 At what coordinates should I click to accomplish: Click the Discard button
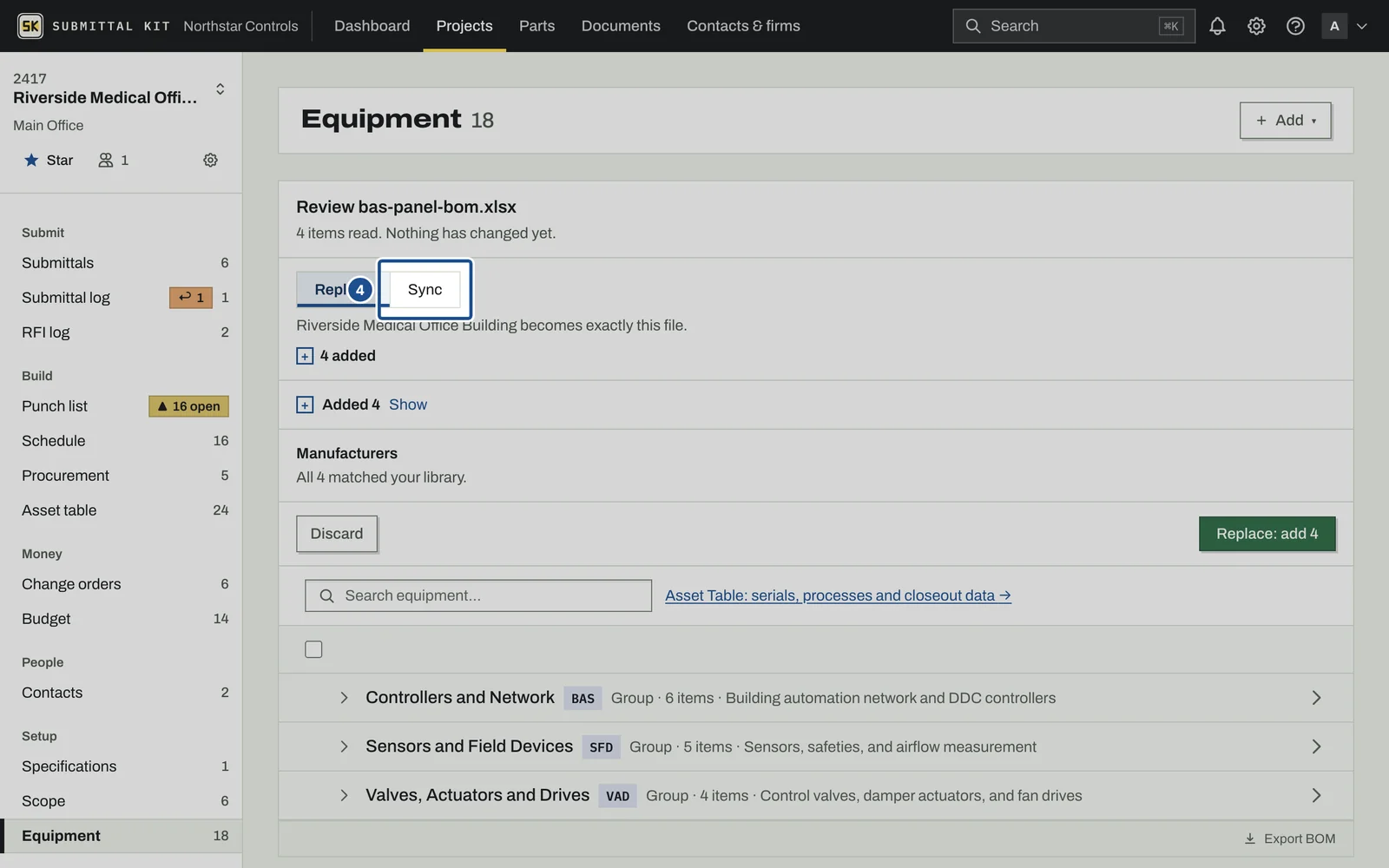pyautogui.click(x=337, y=534)
